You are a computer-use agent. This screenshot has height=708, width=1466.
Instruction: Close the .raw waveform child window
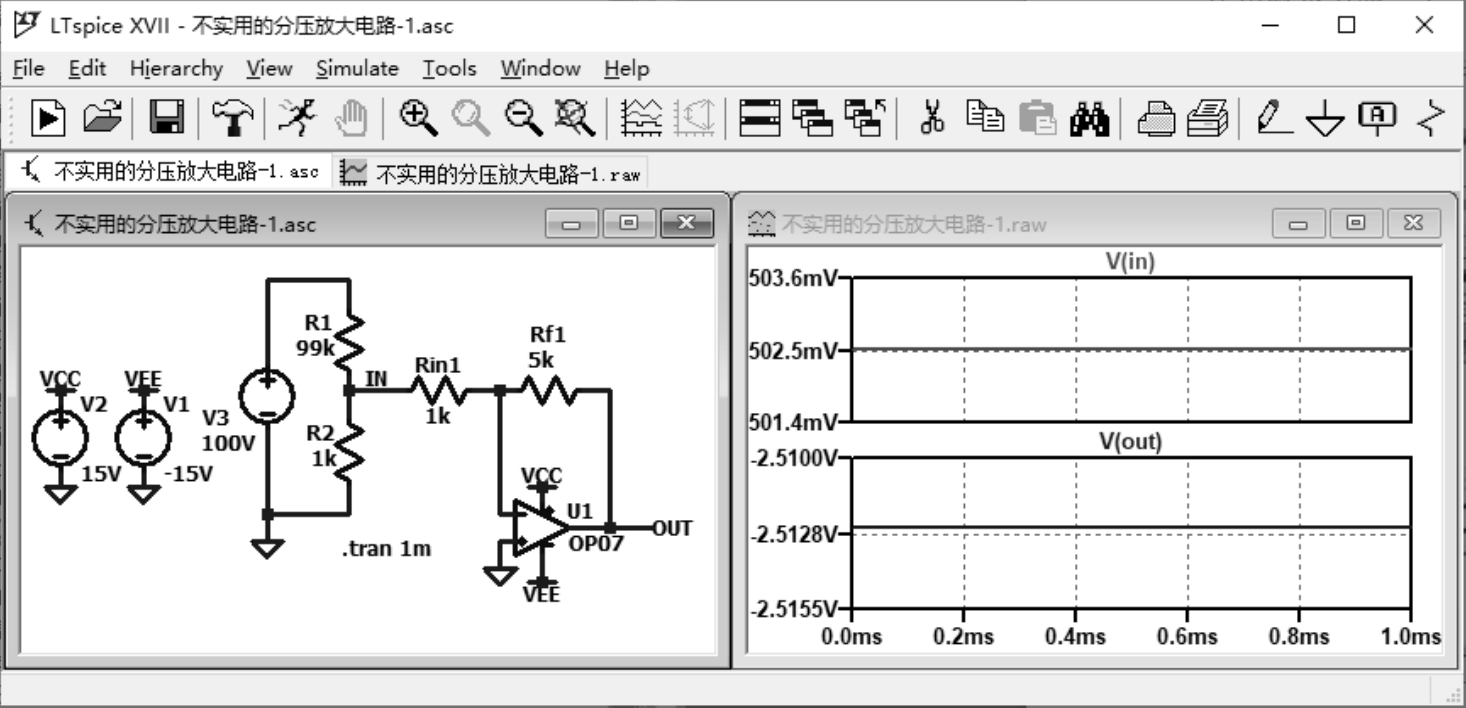[1413, 224]
